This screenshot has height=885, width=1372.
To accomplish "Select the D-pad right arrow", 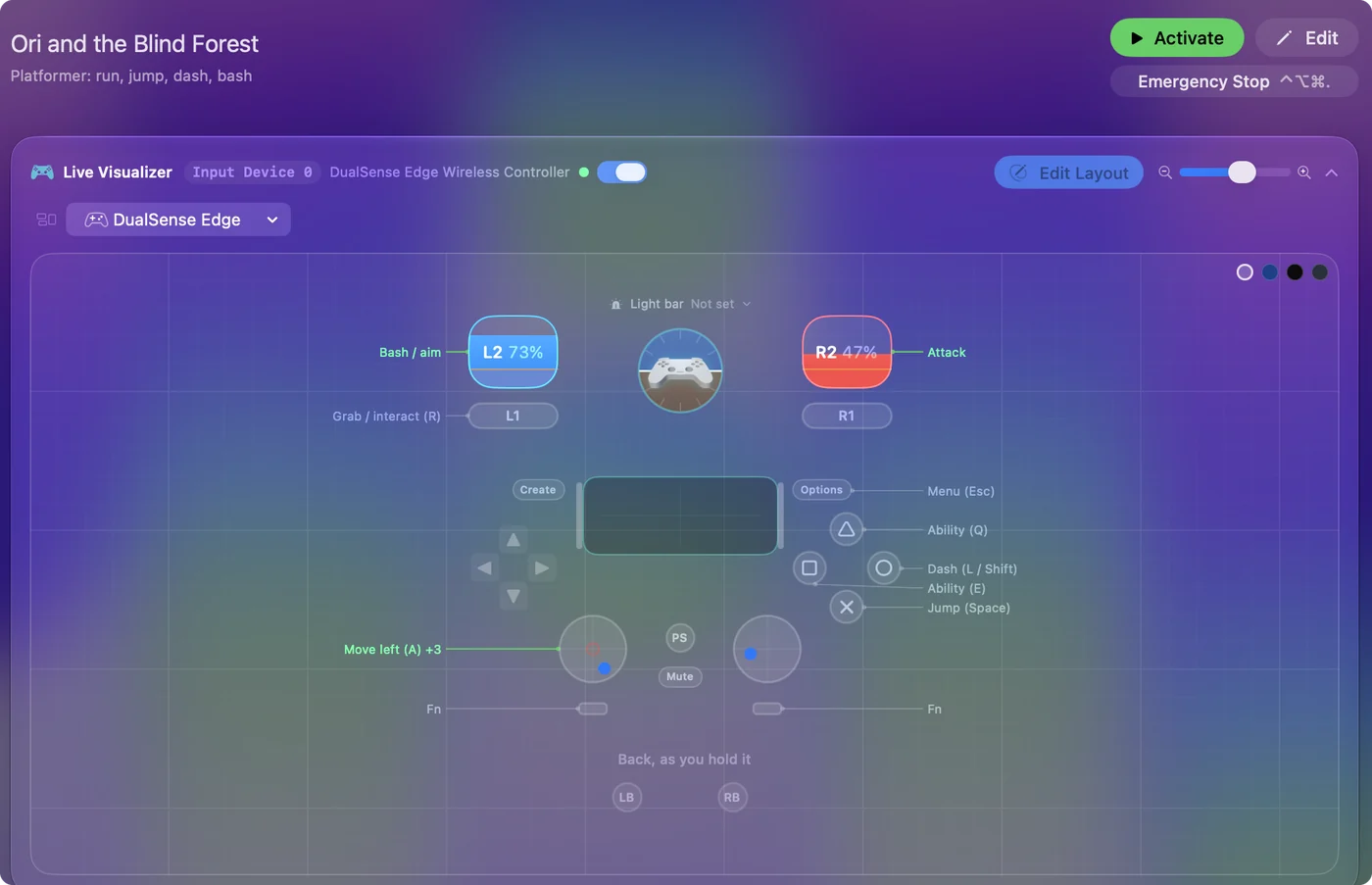I will point(541,567).
